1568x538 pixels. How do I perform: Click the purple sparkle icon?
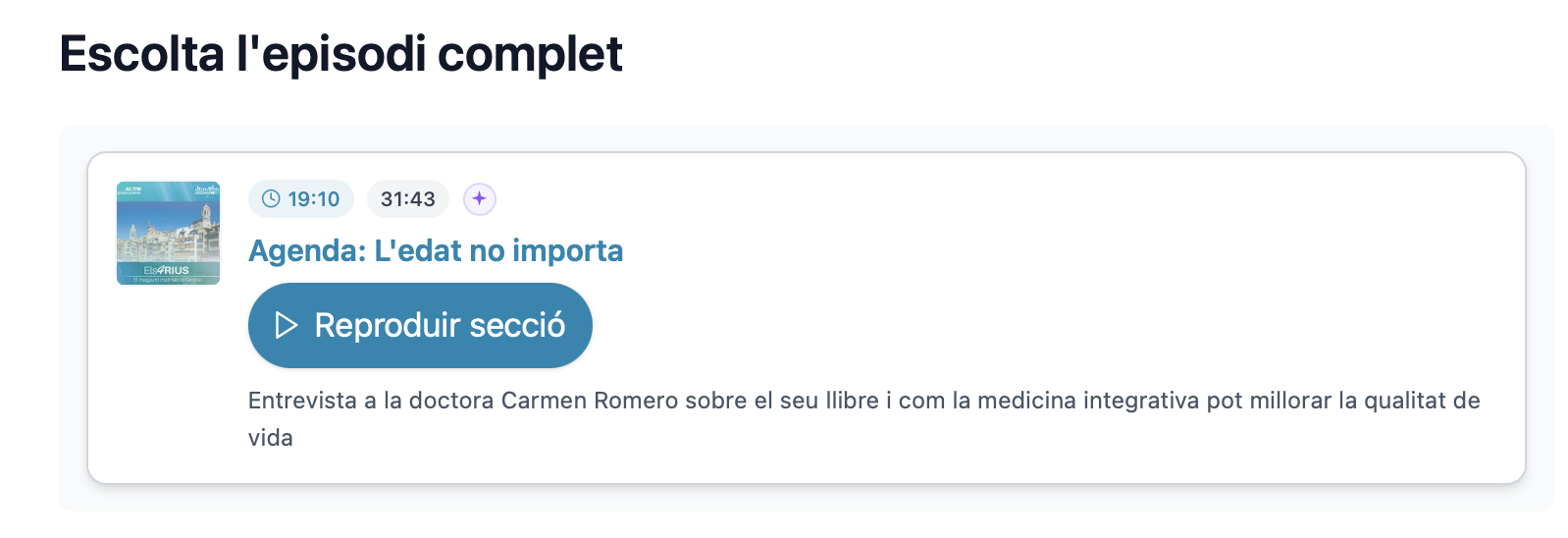tap(479, 199)
